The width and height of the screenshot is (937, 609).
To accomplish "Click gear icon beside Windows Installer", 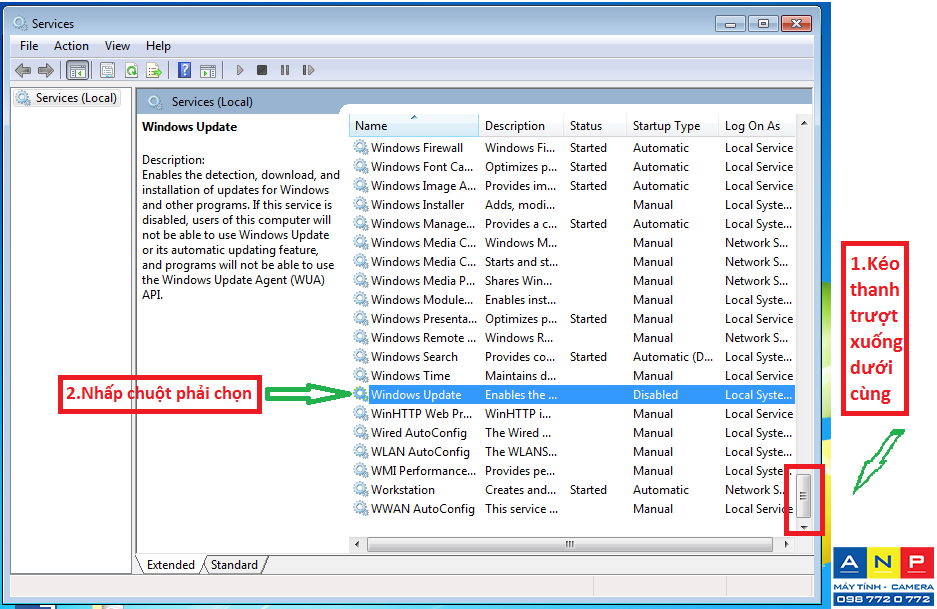I will [360, 204].
